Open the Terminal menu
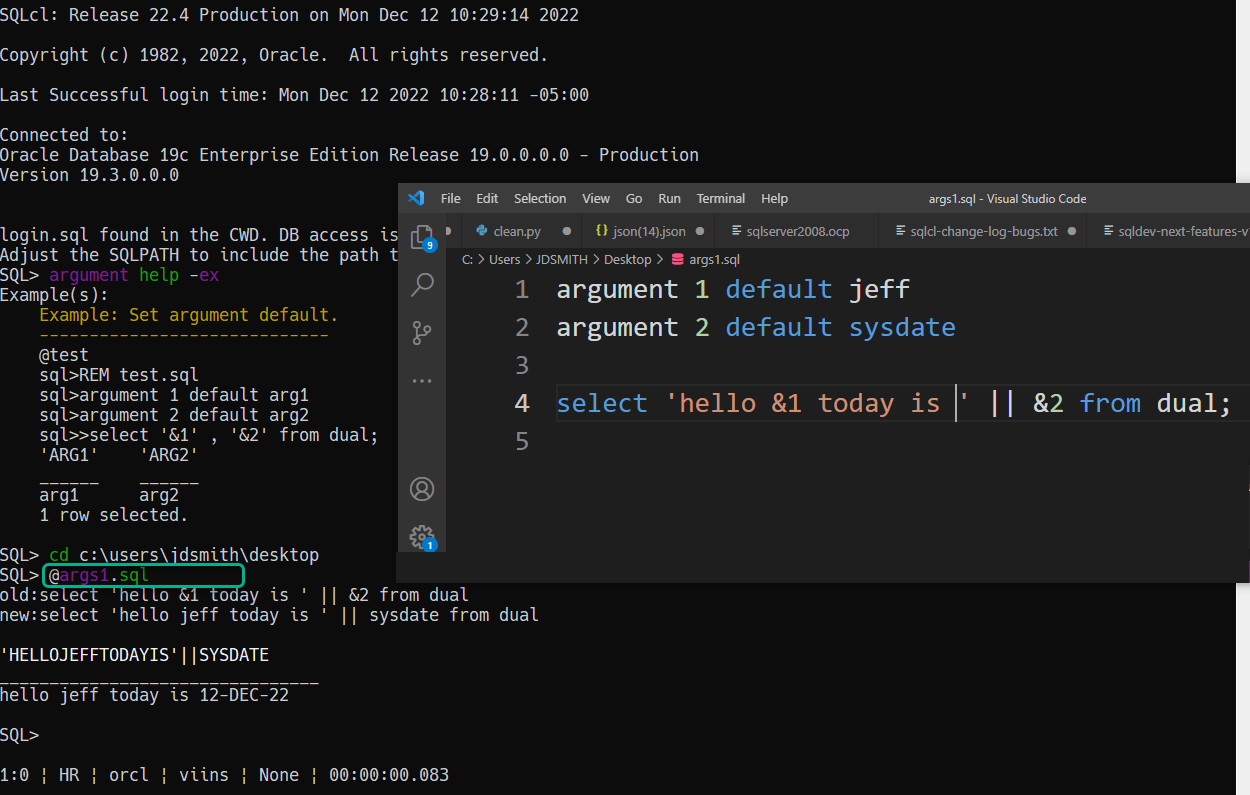The width and height of the screenshot is (1250, 795). (721, 198)
